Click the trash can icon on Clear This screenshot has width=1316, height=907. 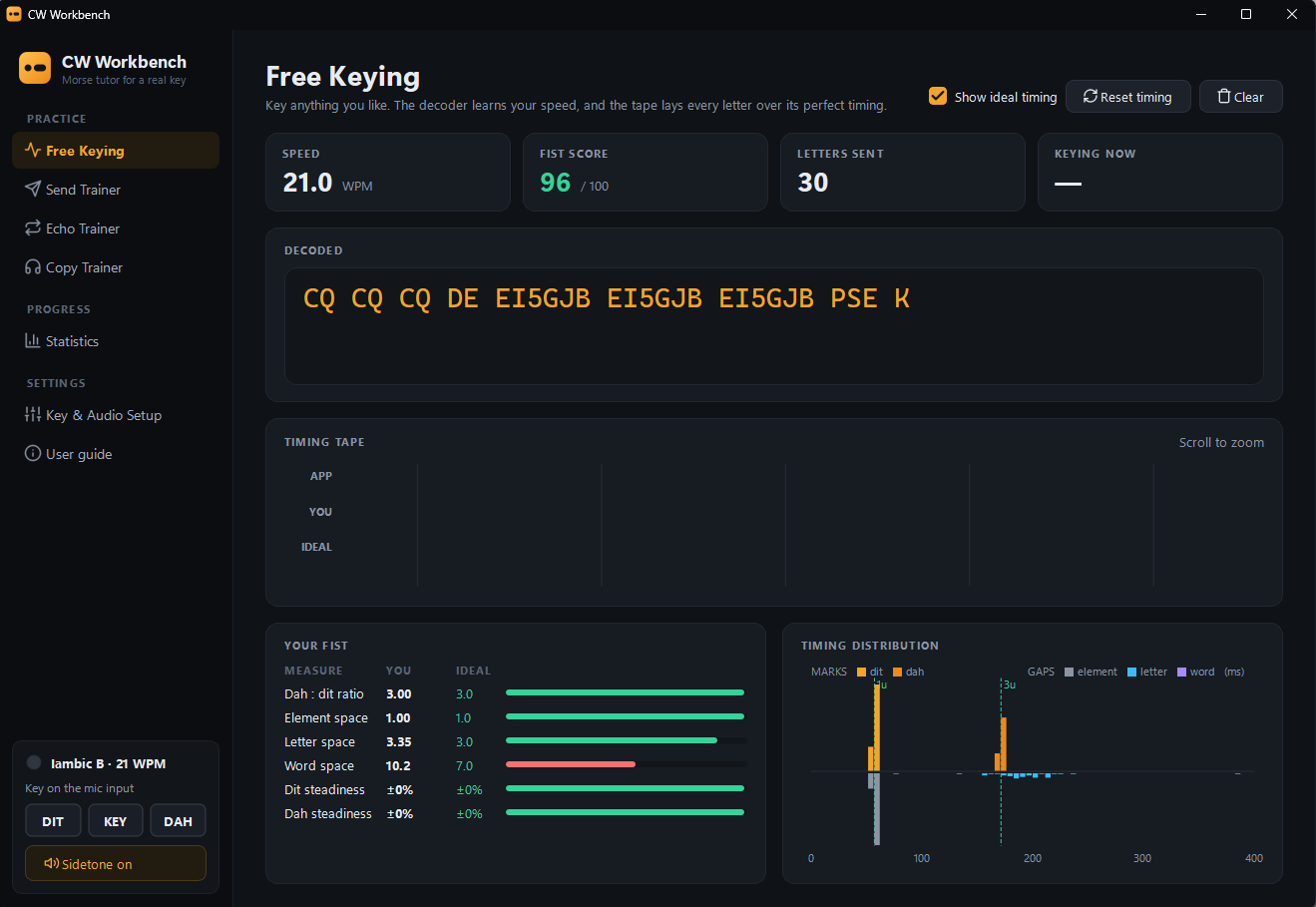1224,97
